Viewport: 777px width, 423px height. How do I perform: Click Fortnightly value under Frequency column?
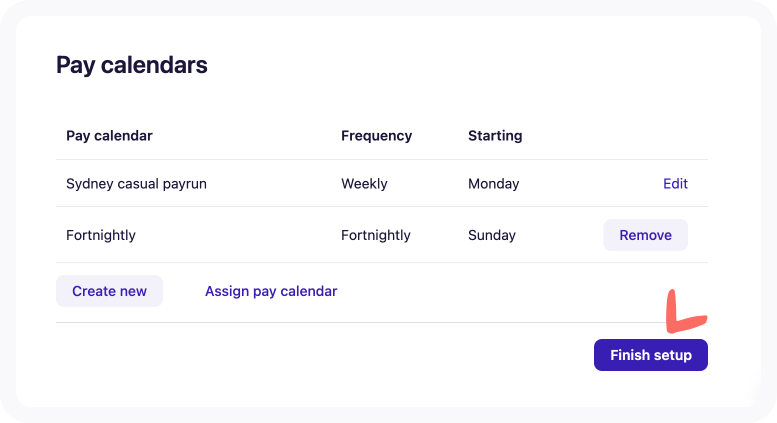click(x=375, y=236)
